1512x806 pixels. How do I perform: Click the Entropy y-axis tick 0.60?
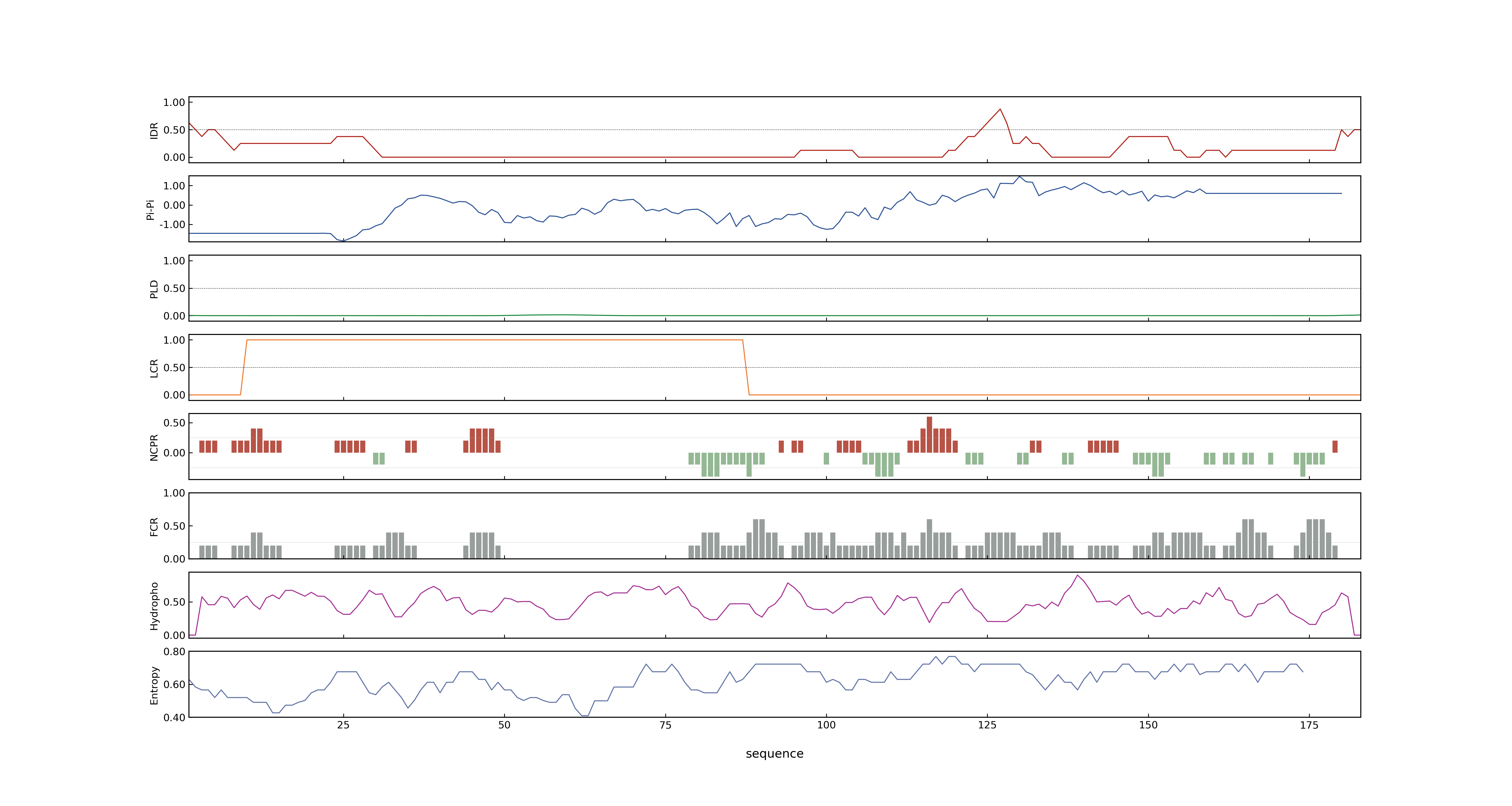pyautogui.click(x=174, y=685)
